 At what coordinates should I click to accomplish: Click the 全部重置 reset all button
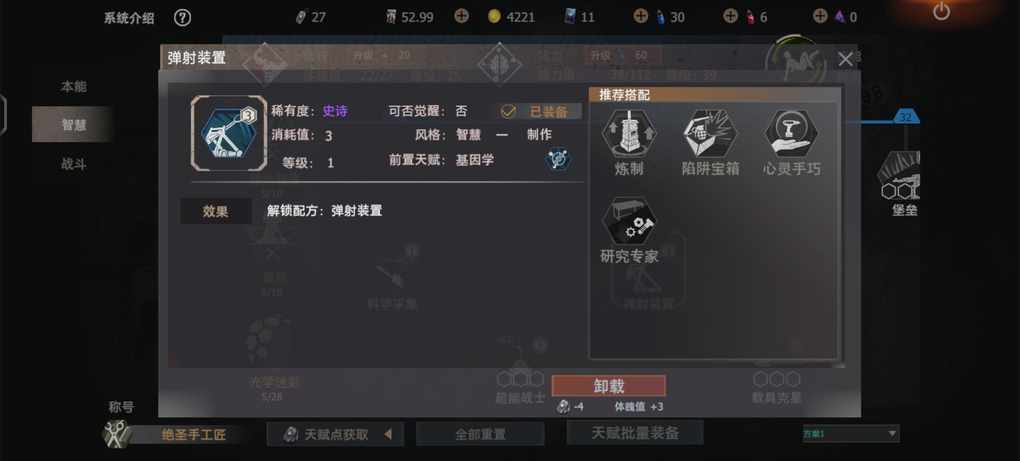point(480,434)
